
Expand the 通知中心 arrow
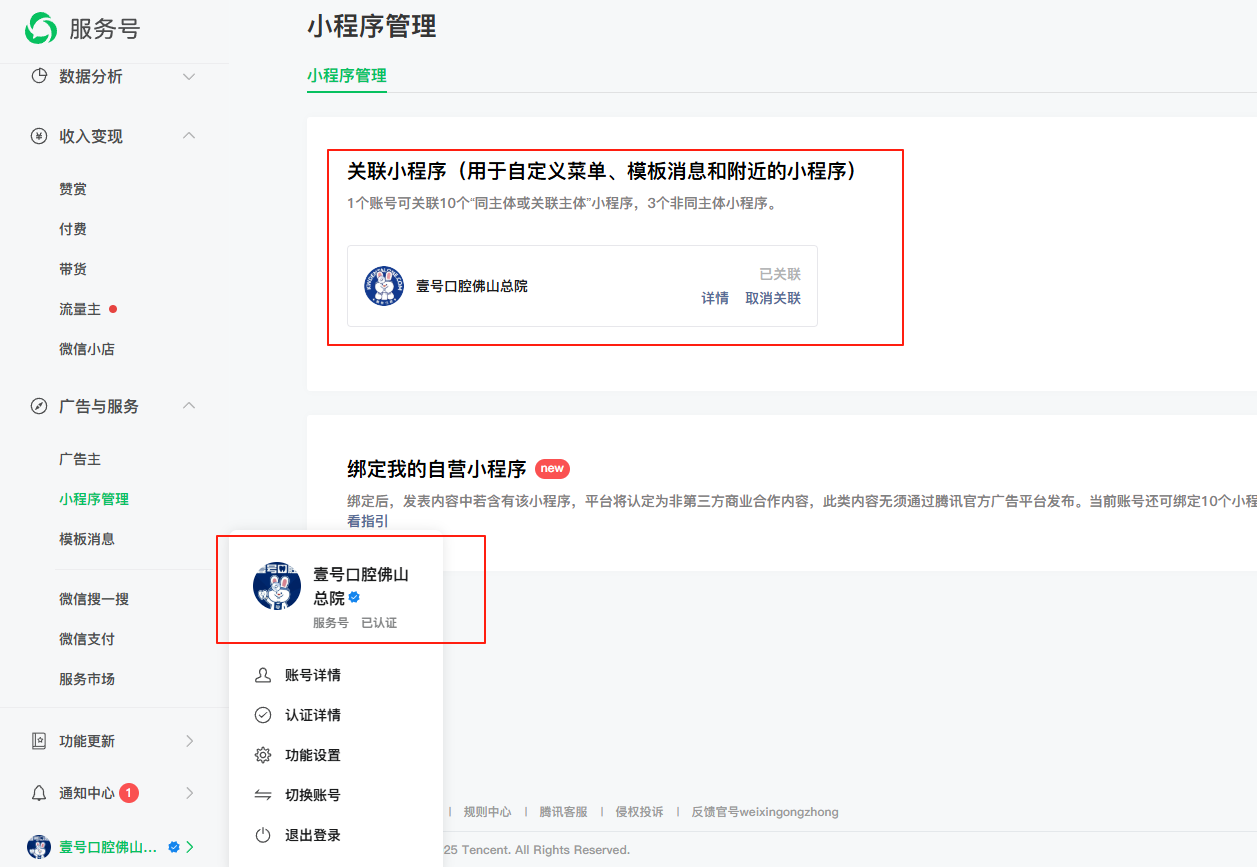click(190, 793)
